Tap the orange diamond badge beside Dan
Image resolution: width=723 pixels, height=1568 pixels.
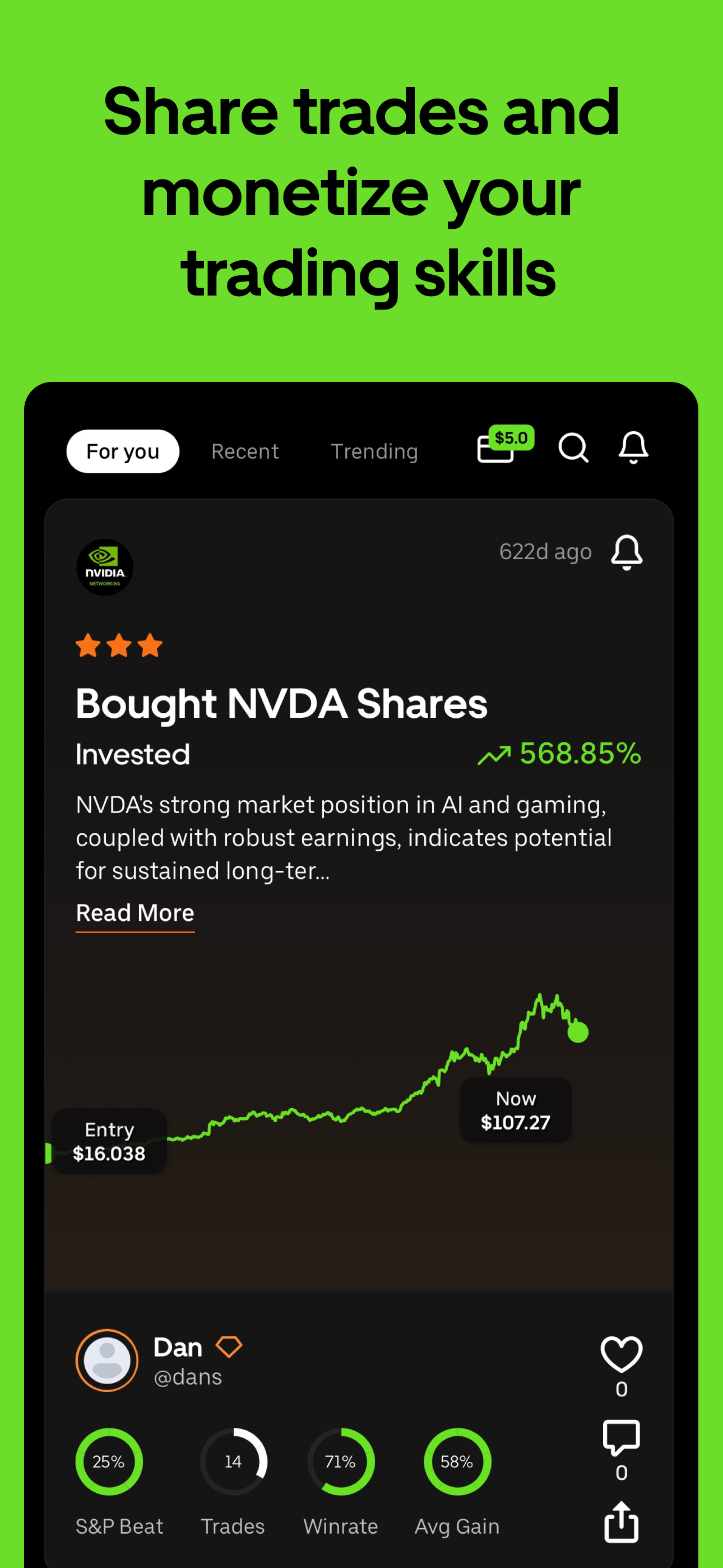click(229, 1346)
